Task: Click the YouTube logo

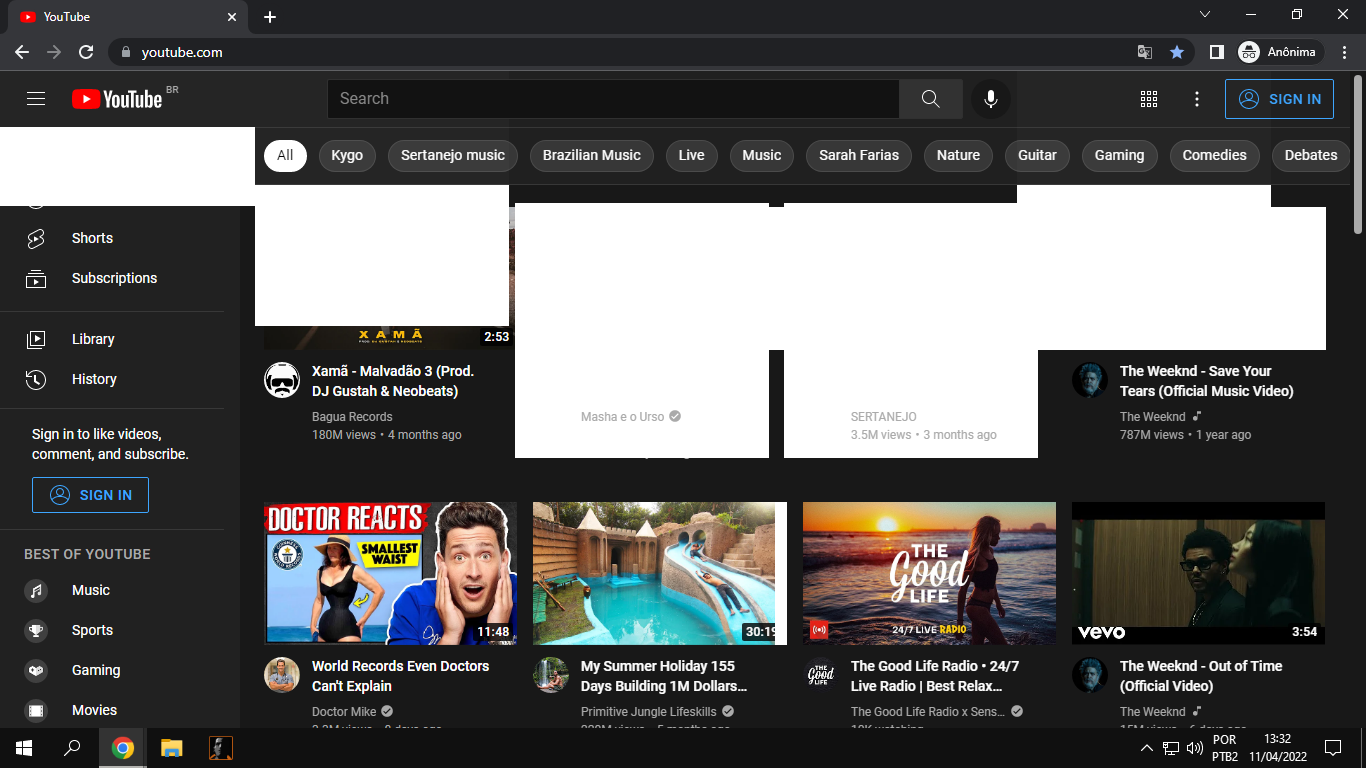Action: click(117, 99)
